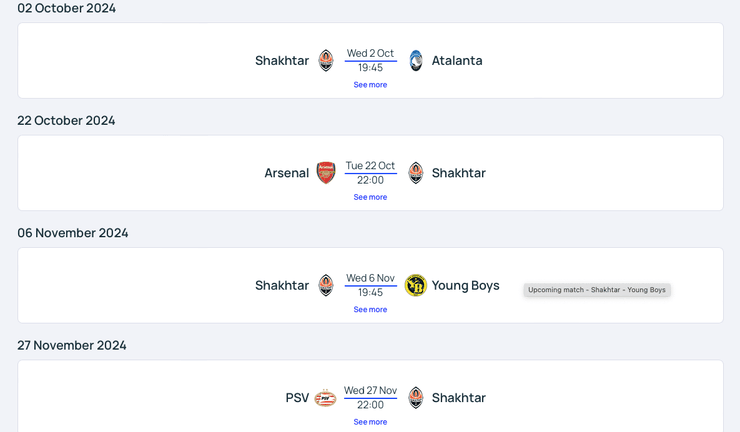The width and height of the screenshot is (740, 432).
Task: Click the Arsenal team name
Action: [287, 173]
